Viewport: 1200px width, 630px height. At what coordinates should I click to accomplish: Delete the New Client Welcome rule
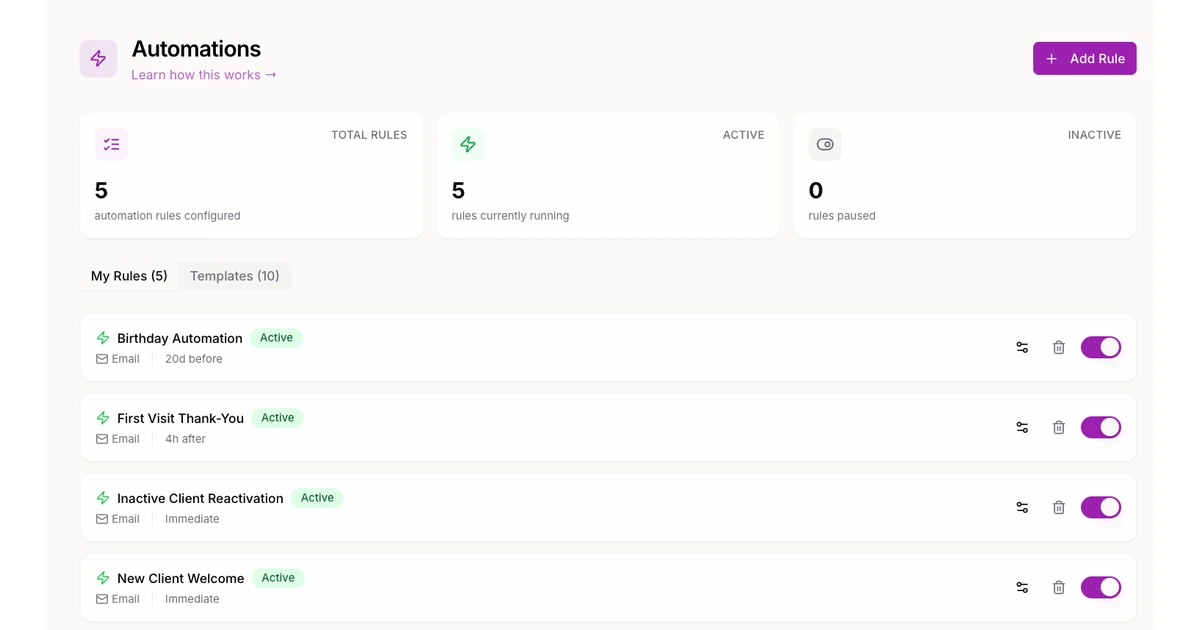click(1058, 588)
